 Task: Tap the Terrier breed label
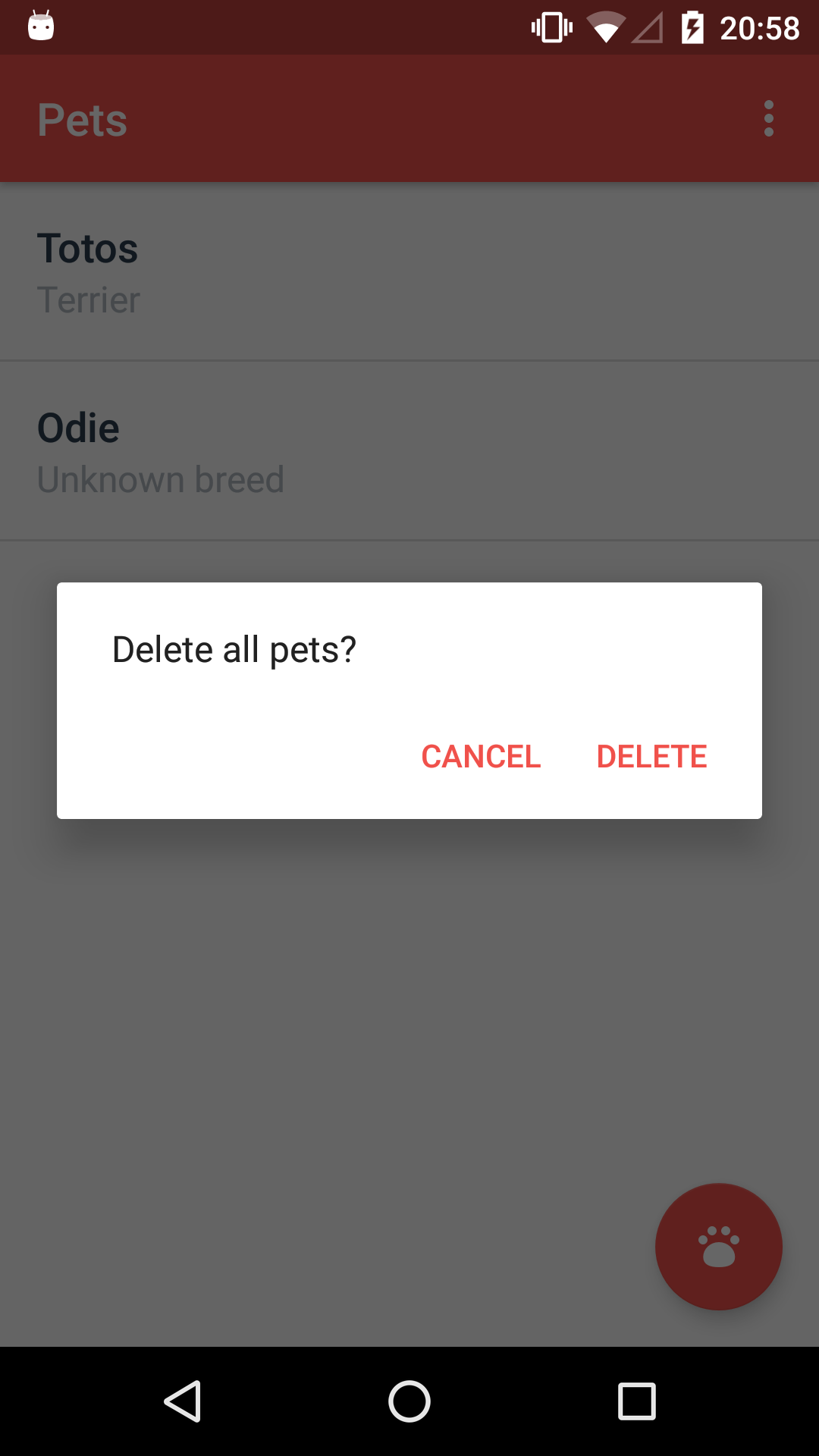89,300
